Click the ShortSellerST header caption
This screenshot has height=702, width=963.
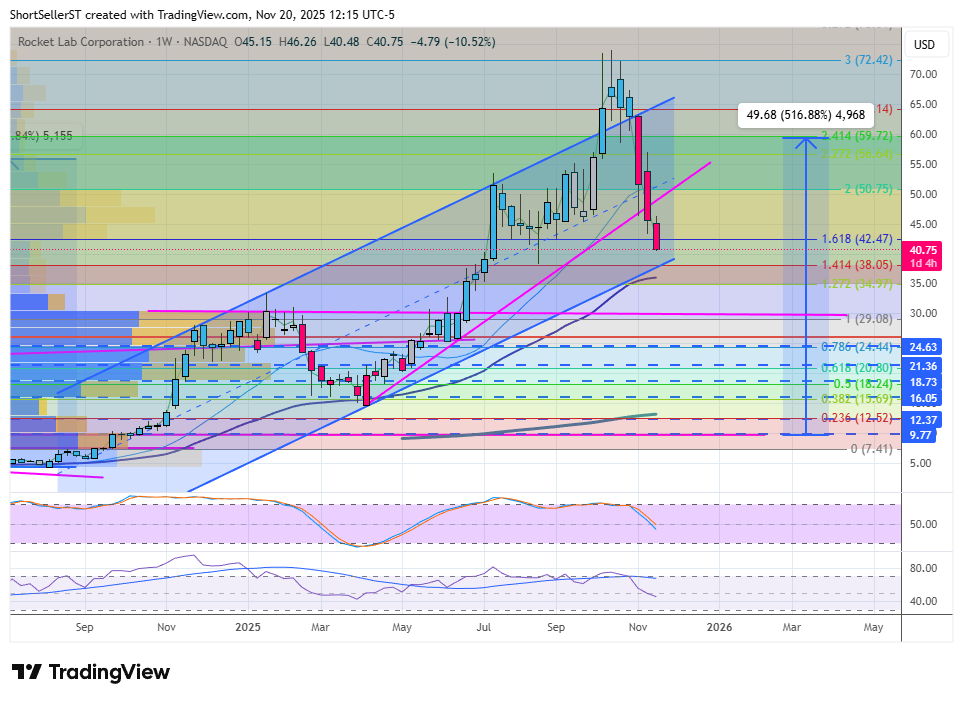coord(203,15)
